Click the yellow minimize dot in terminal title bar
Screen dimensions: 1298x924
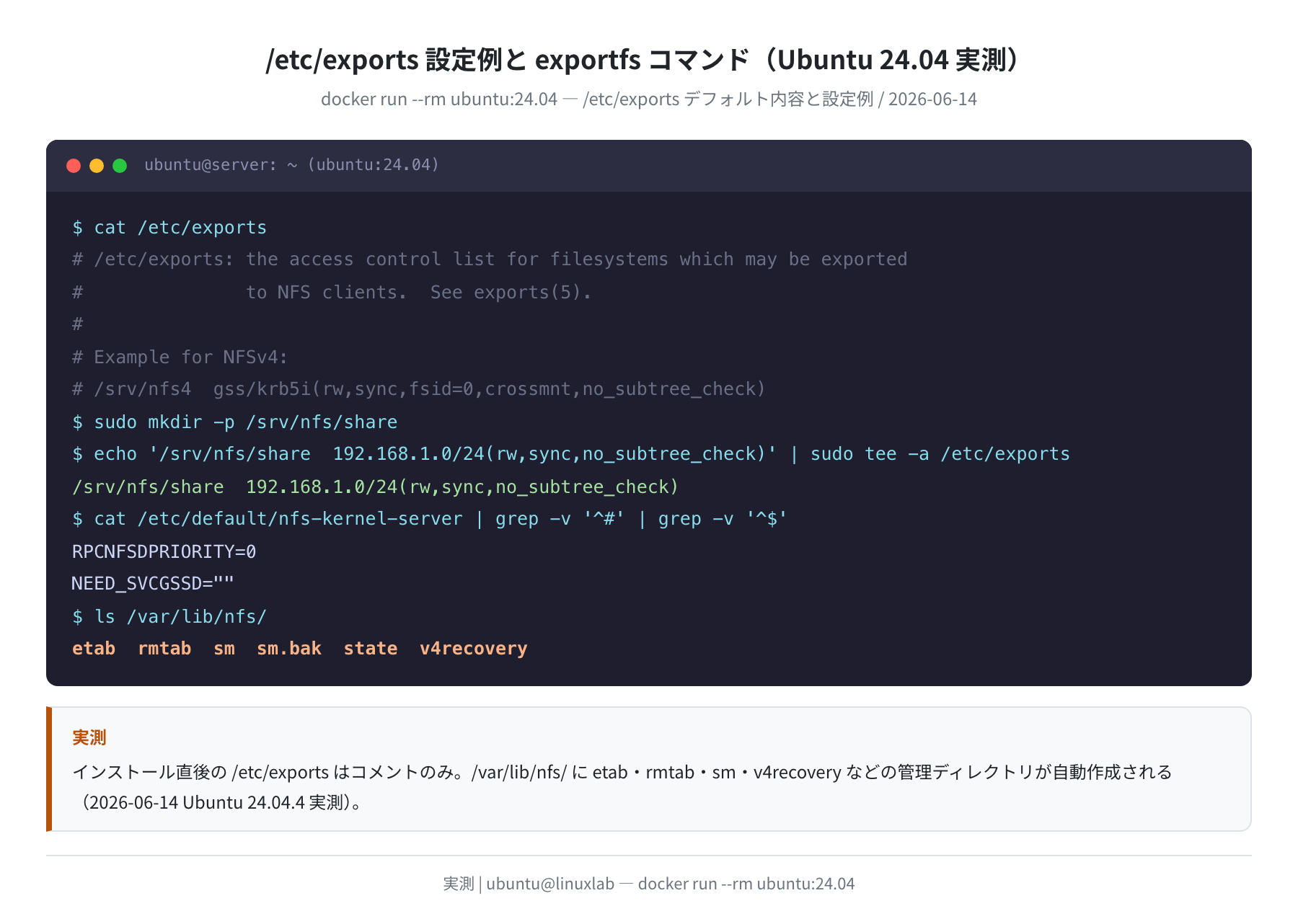(x=97, y=166)
